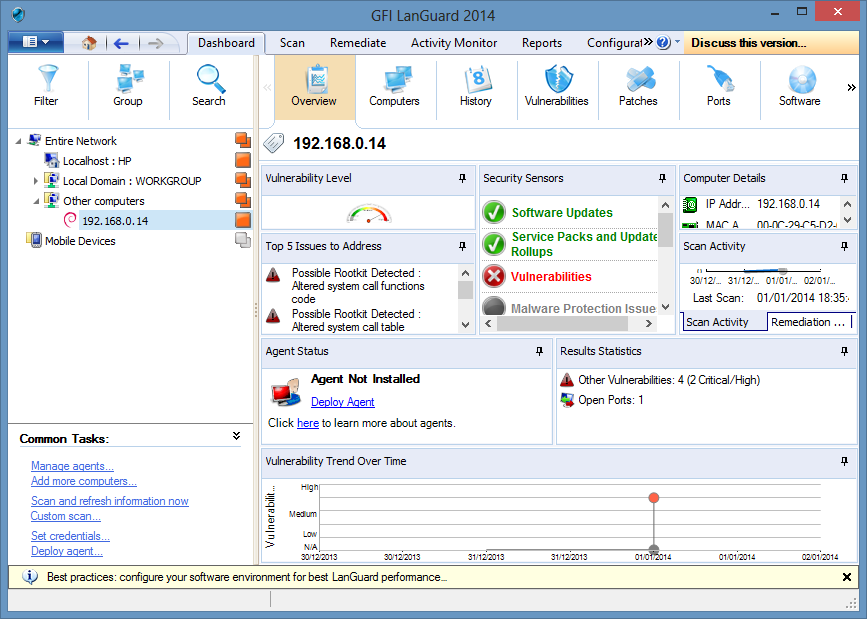Click the vulnerability level gauge
The width and height of the screenshot is (867, 619).
pos(369,214)
